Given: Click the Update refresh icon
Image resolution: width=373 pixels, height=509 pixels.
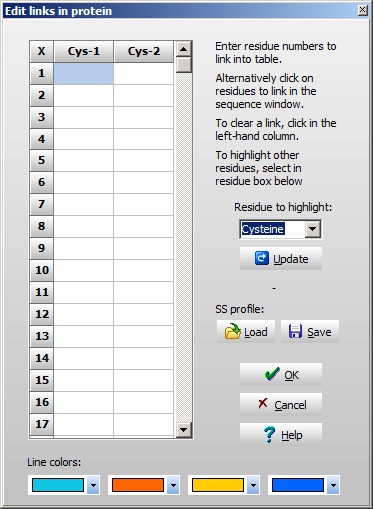Looking at the screenshot, I should [x=262, y=258].
